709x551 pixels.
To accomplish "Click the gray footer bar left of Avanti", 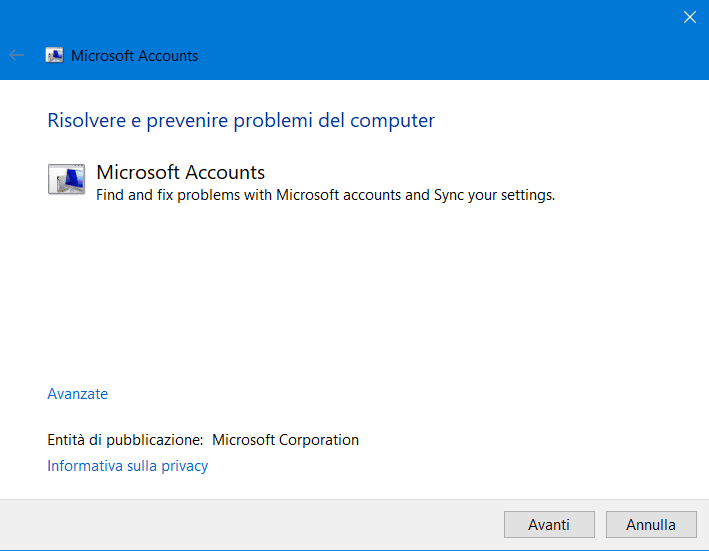I will click(x=250, y=524).
